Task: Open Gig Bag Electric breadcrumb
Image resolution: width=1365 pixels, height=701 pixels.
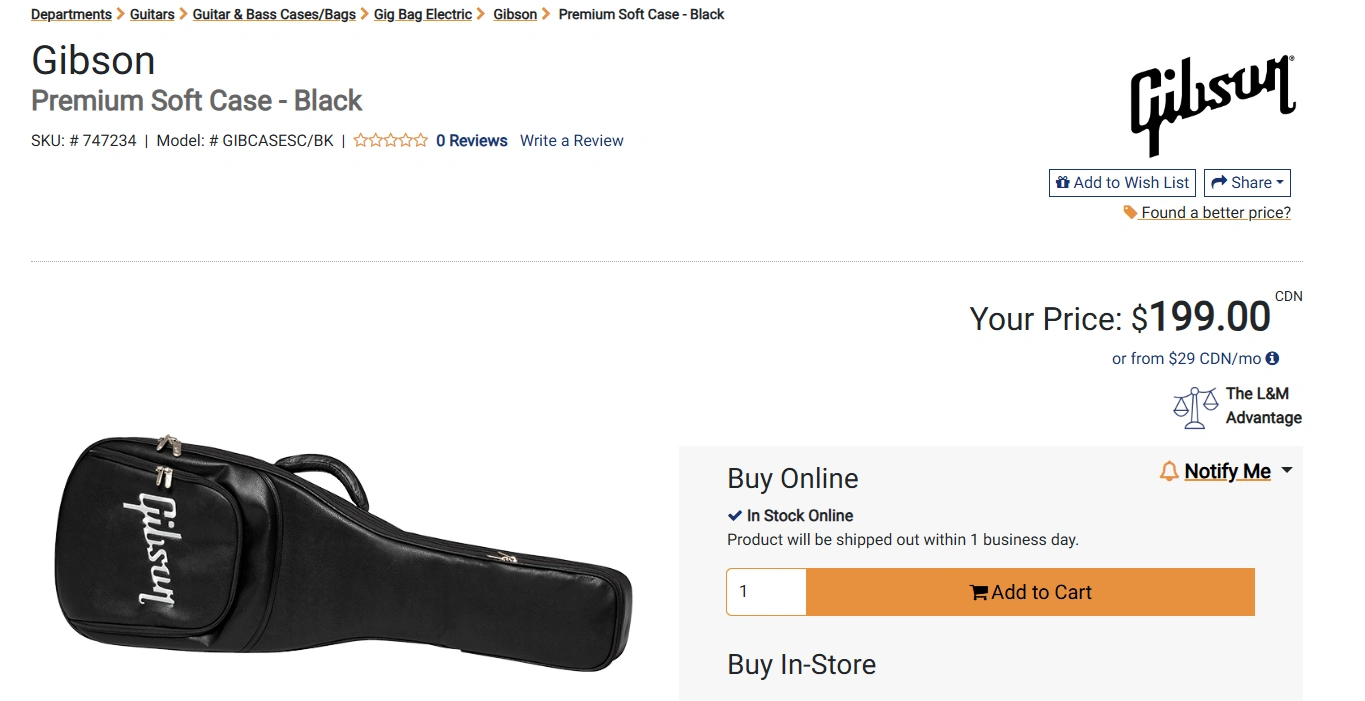Action: coord(423,15)
